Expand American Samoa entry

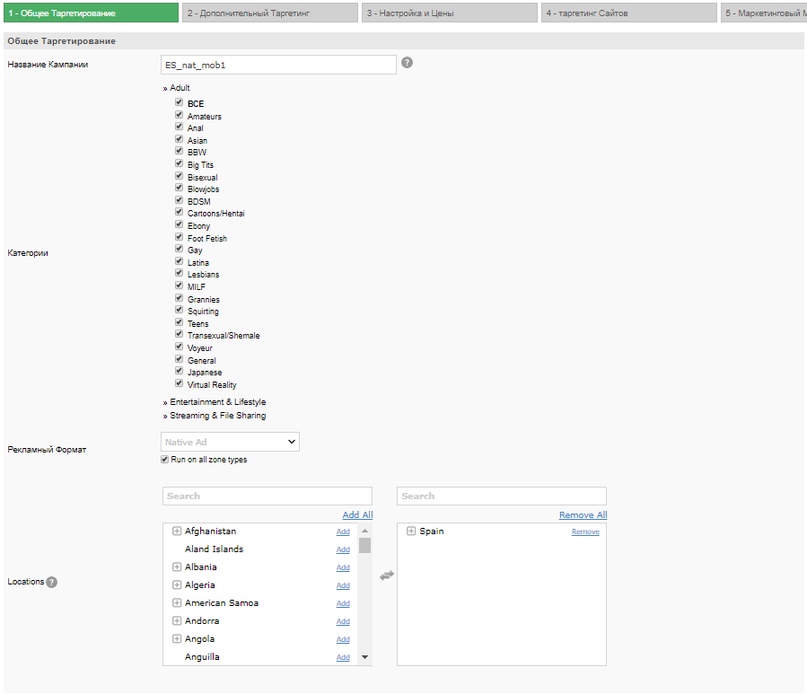pyautogui.click(x=177, y=603)
